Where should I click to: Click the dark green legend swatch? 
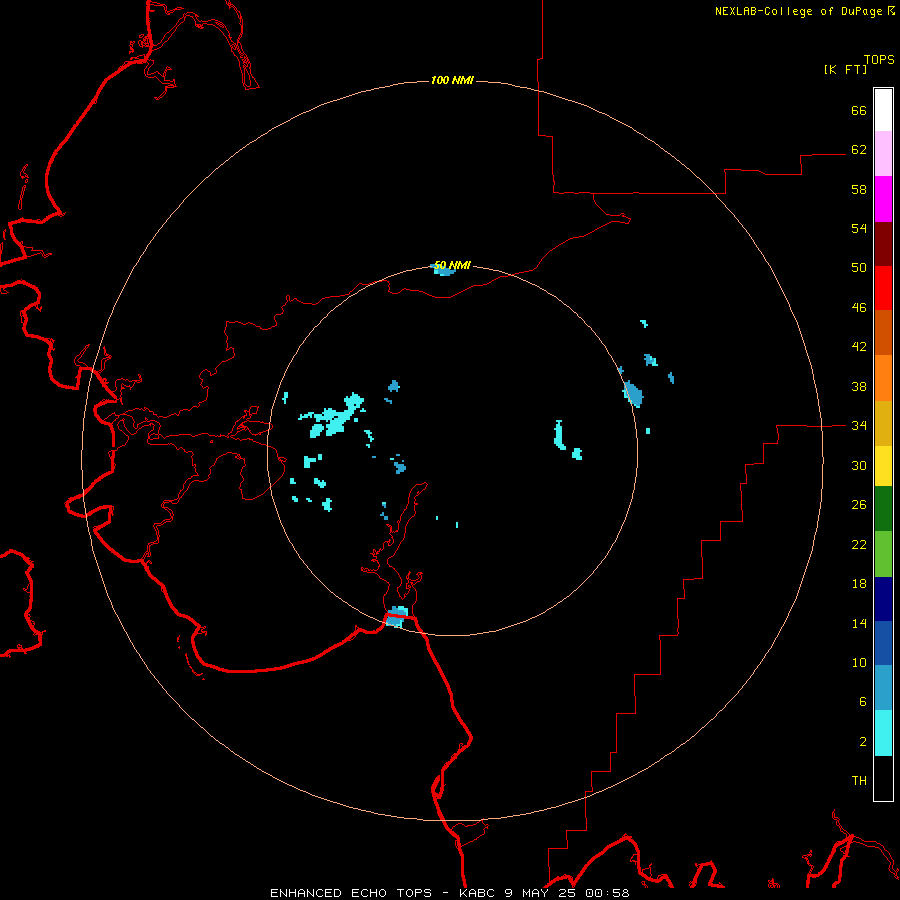[x=883, y=509]
